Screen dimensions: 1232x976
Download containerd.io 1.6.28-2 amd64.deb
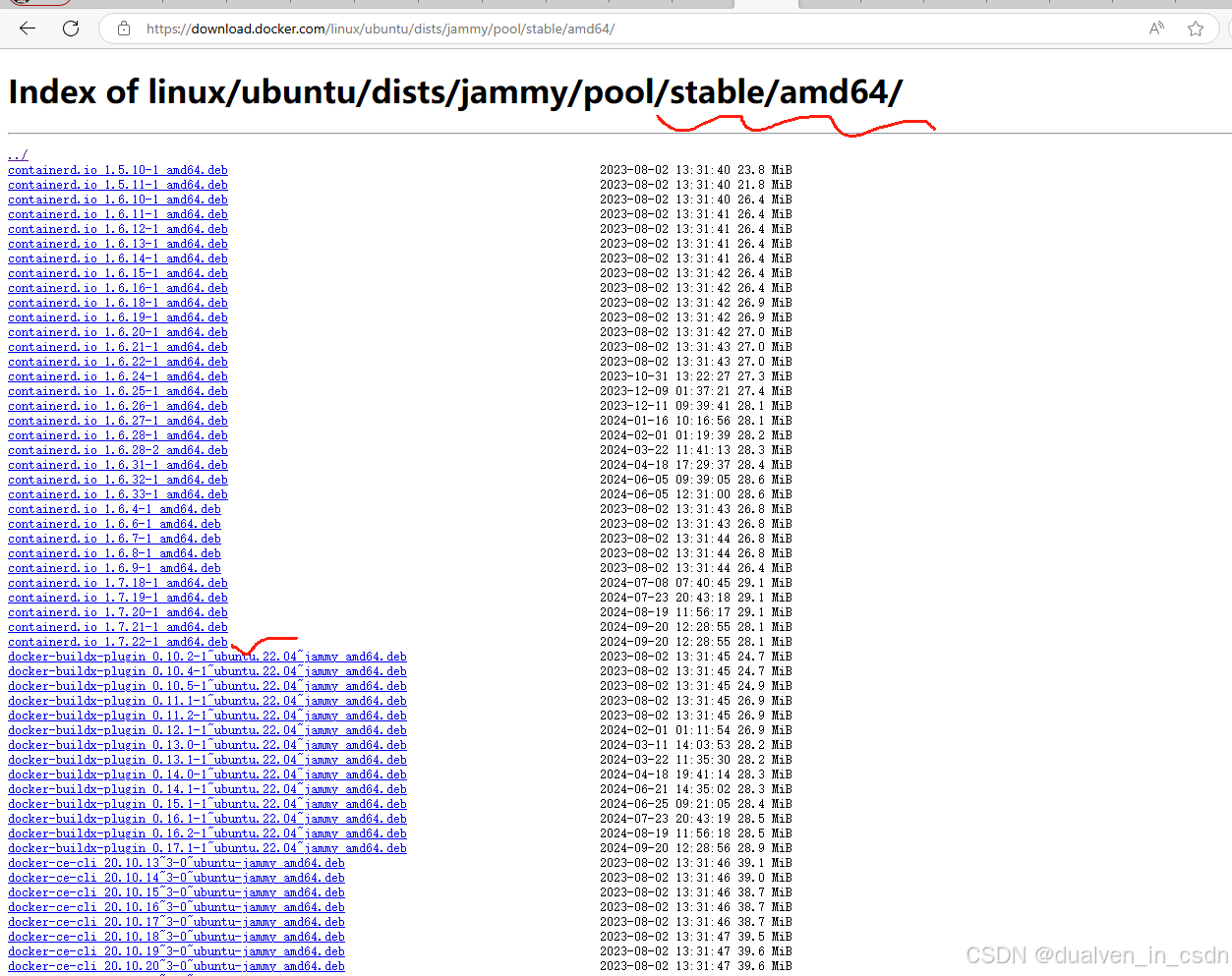click(118, 450)
